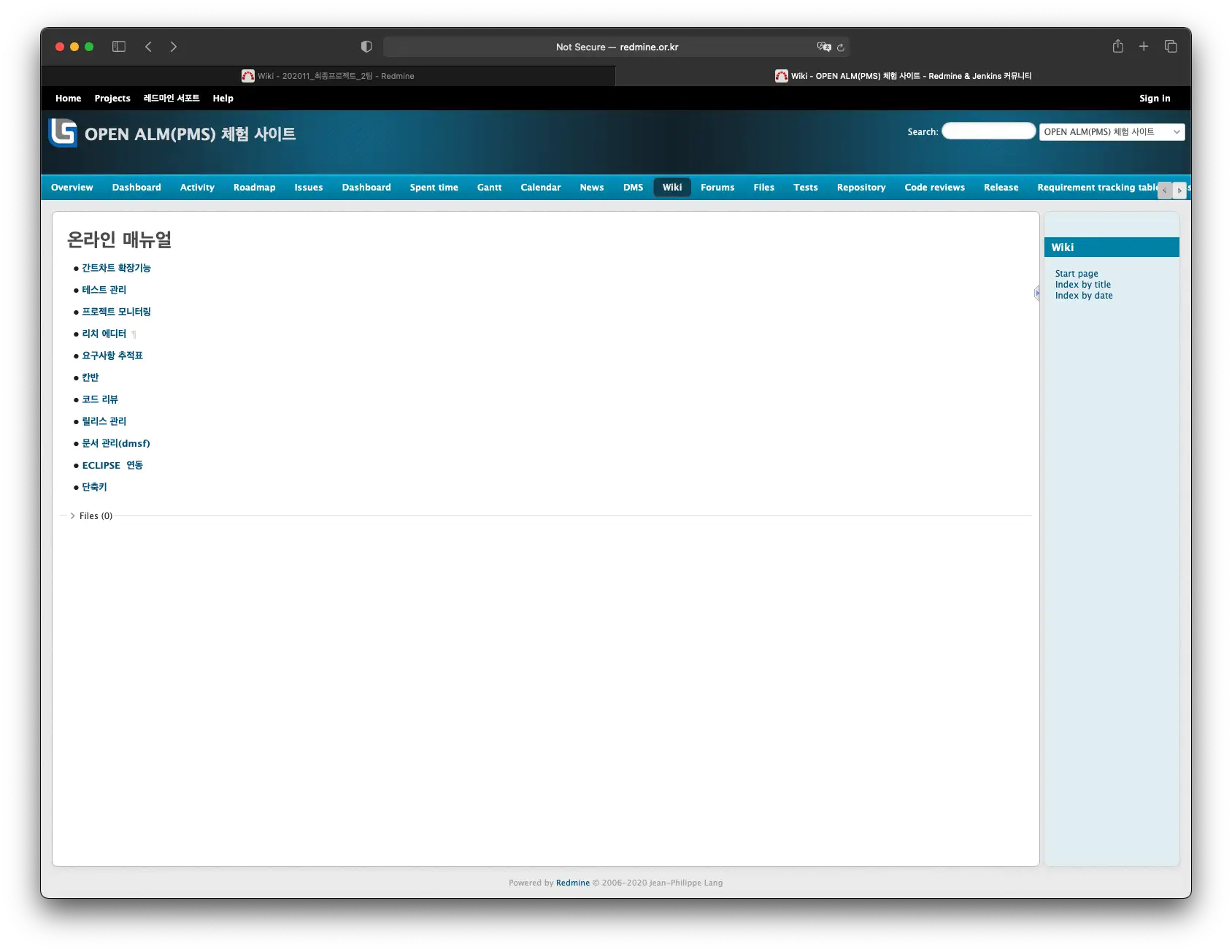The height and width of the screenshot is (952, 1232).
Task: Open the Home menu link
Action: coord(69,99)
